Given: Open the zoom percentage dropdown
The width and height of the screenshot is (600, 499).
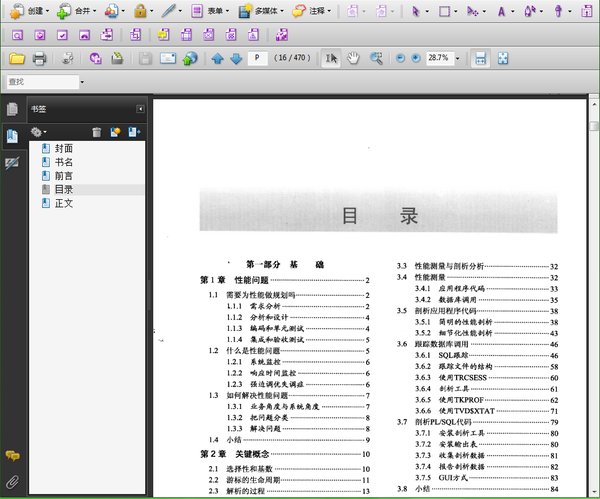Looking at the screenshot, I should (457, 58).
